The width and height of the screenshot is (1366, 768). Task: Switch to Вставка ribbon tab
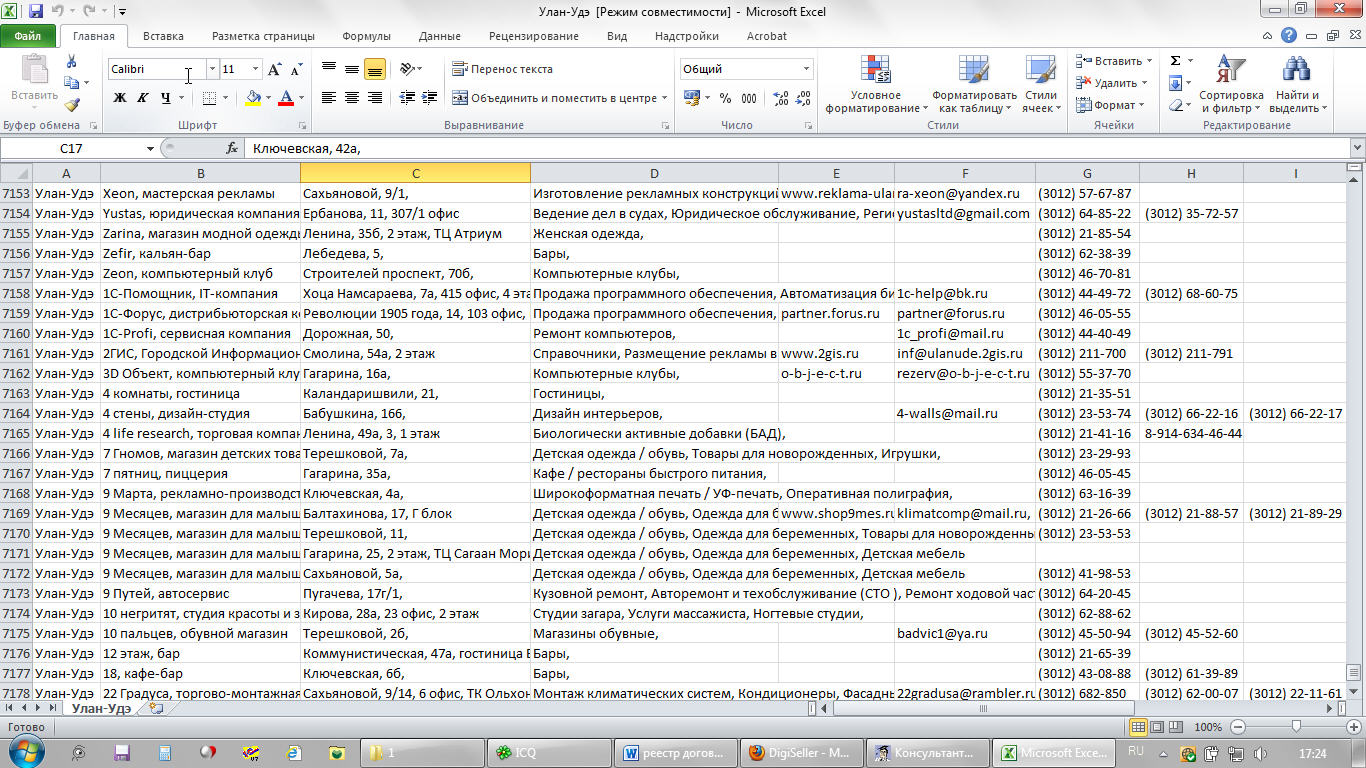pyautogui.click(x=163, y=36)
